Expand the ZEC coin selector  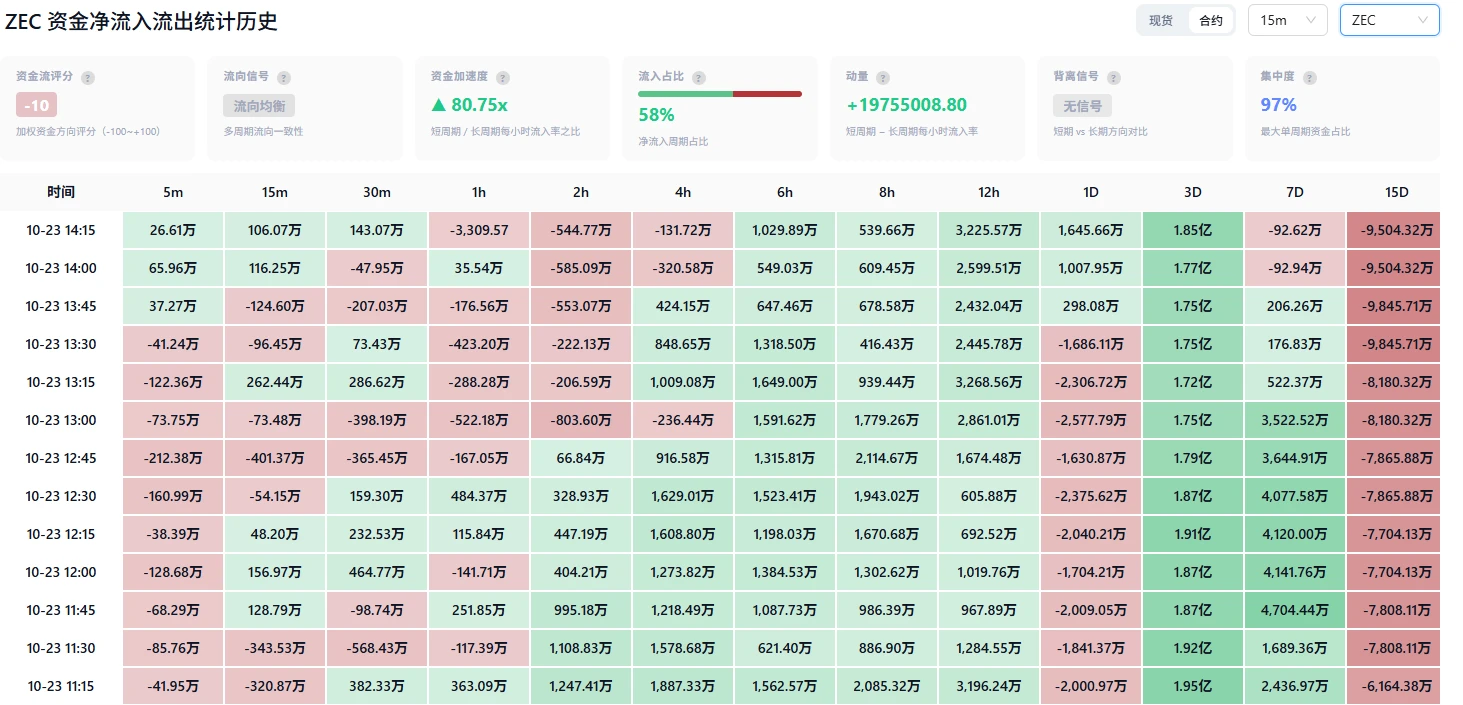(x=1389, y=20)
